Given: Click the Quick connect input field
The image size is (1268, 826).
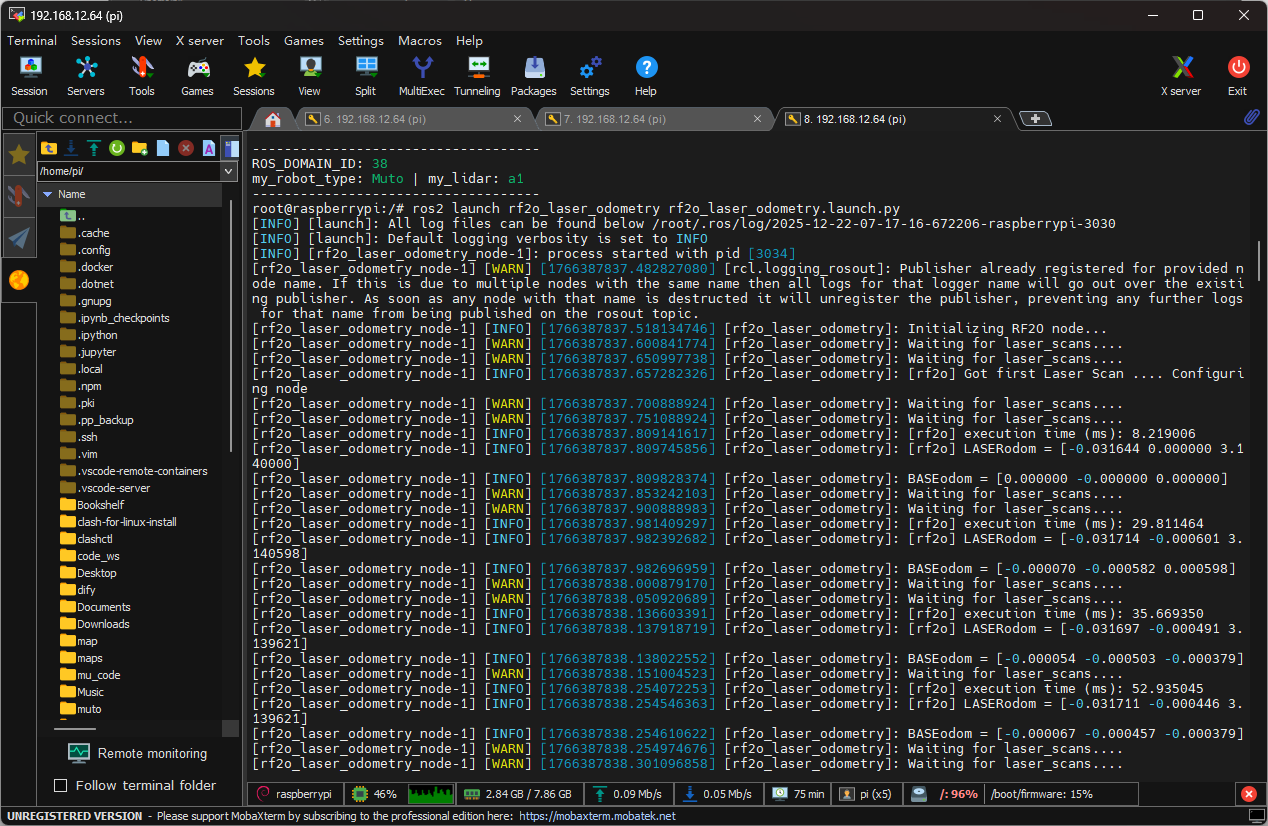Looking at the screenshot, I should 121,118.
